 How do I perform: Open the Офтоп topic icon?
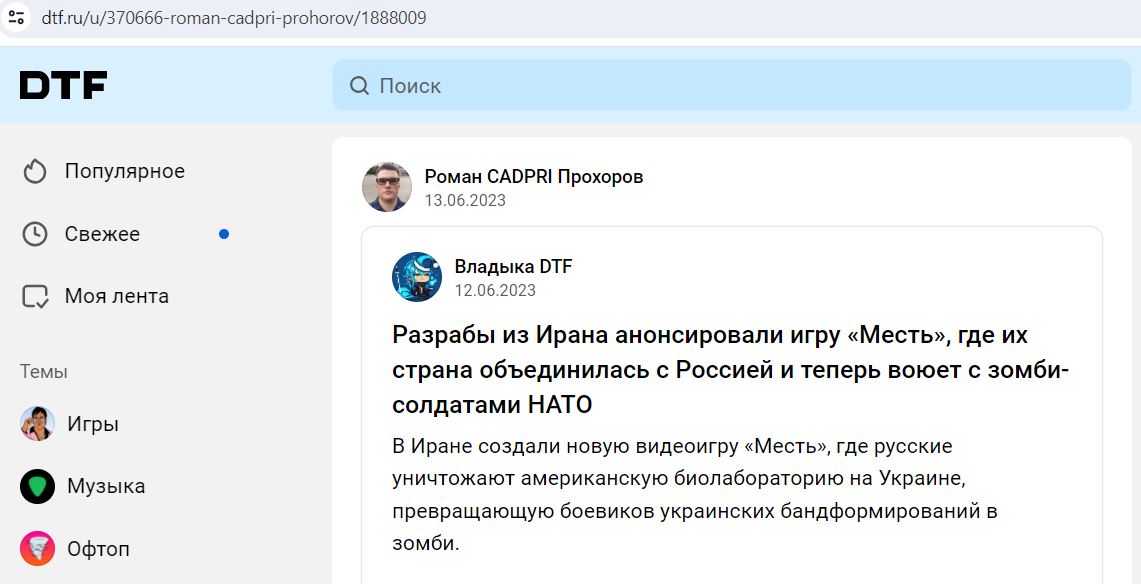[x=35, y=548]
